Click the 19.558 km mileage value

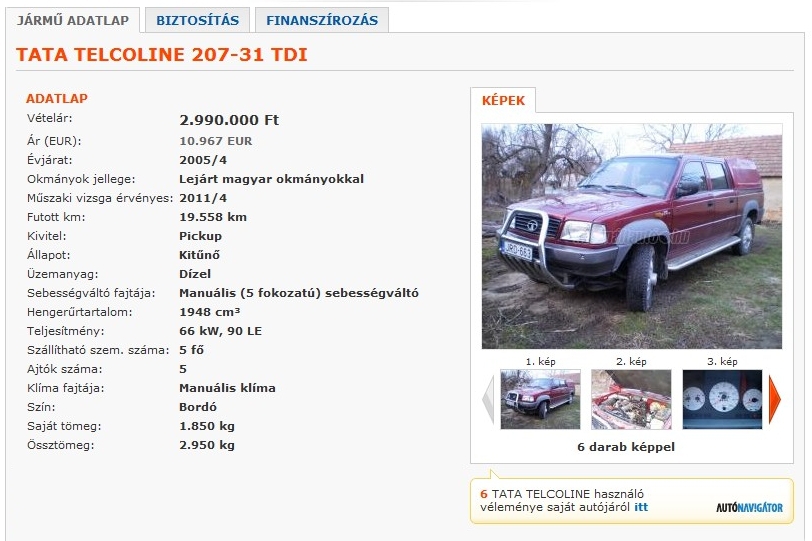point(213,217)
